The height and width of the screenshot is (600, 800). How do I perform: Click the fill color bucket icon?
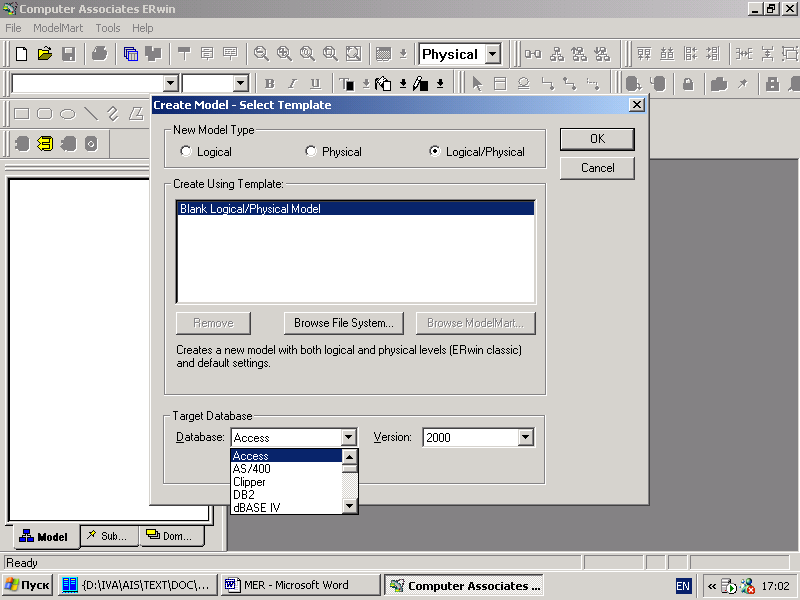[383, 84]
